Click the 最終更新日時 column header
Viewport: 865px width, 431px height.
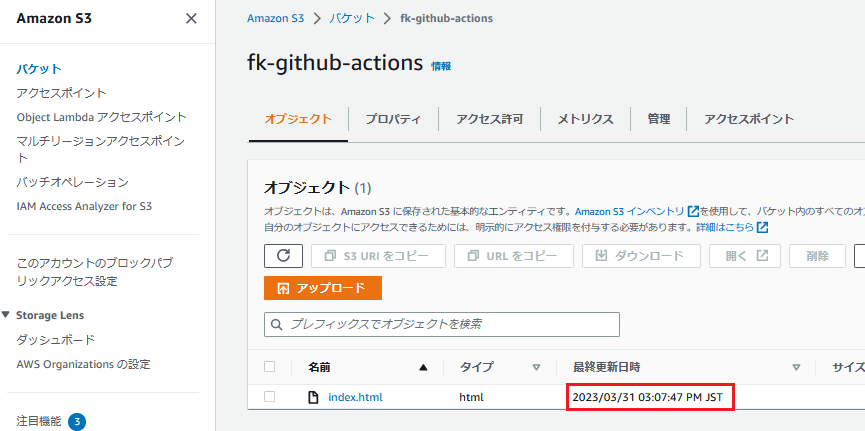(606, 367)
